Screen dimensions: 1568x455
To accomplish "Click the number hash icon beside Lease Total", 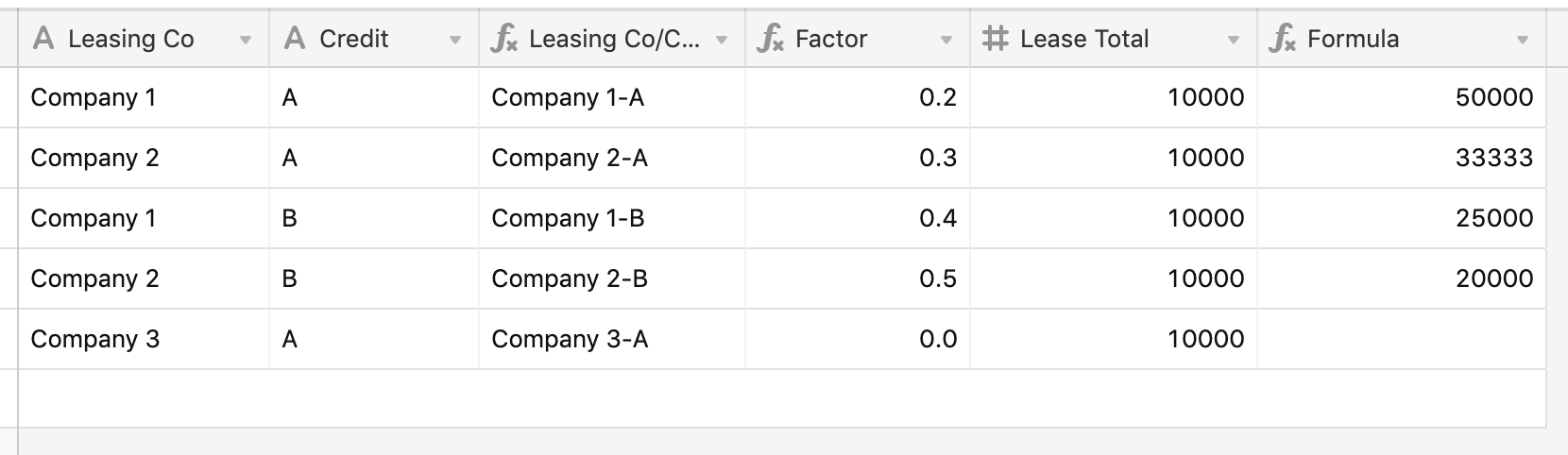I will [995, 39].
